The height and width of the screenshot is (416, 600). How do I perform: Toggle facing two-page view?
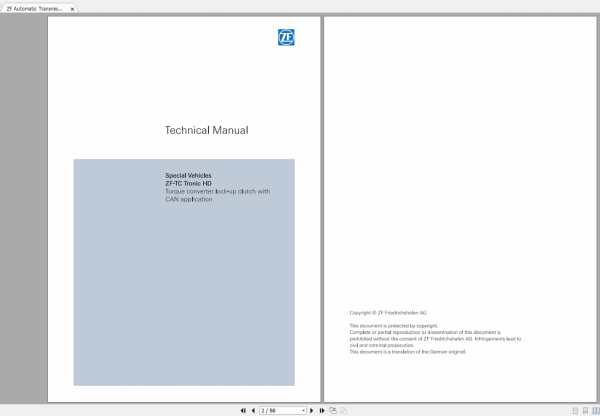pos(595,411)
